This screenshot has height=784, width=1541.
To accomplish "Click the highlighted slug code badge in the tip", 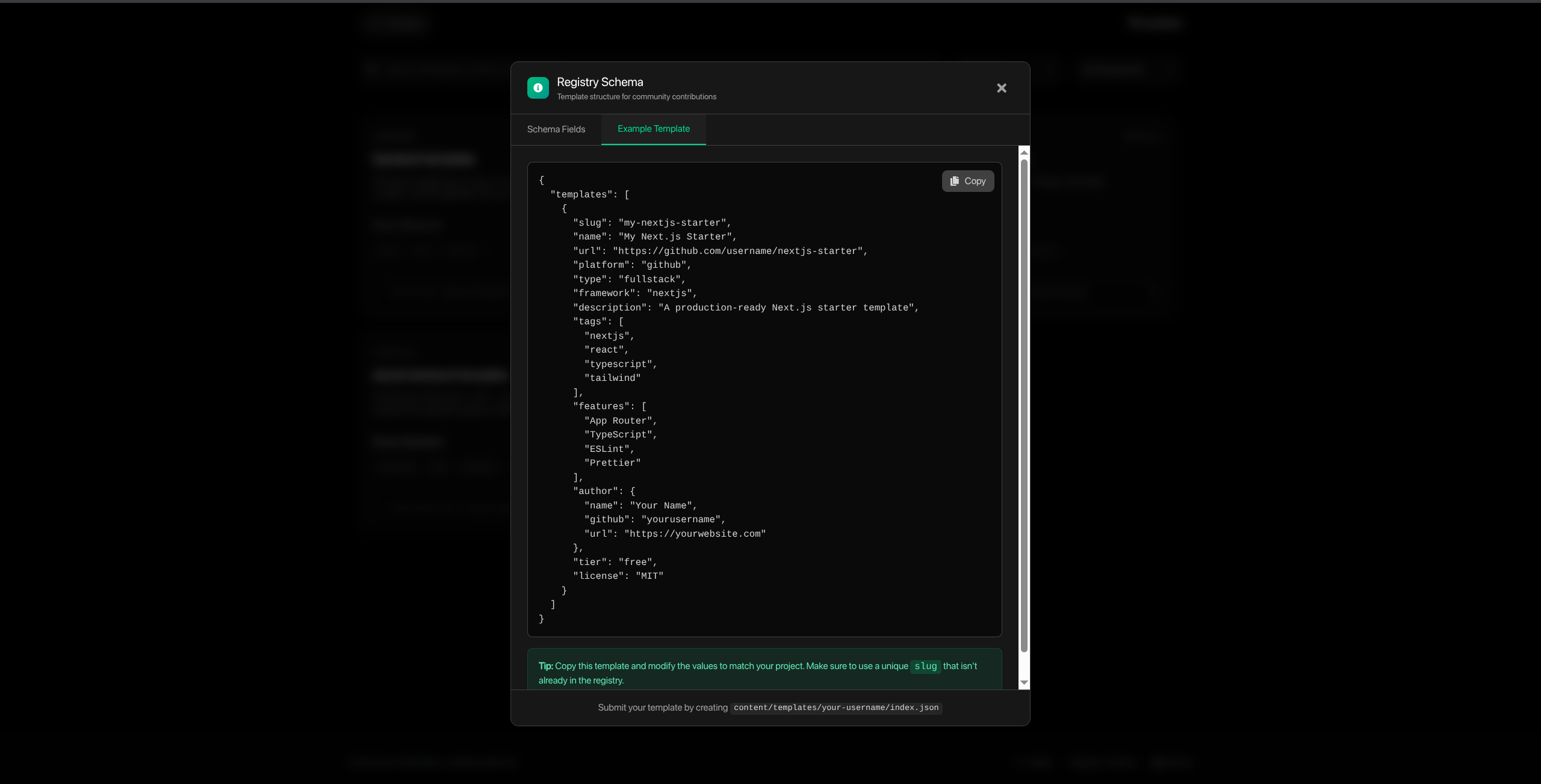I will 925,667.
